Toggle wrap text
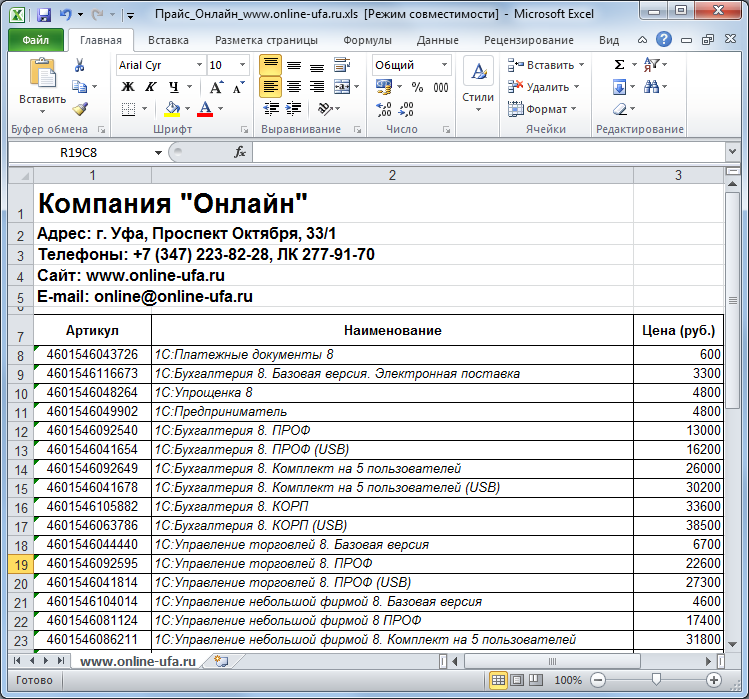 tap(342, 65)
